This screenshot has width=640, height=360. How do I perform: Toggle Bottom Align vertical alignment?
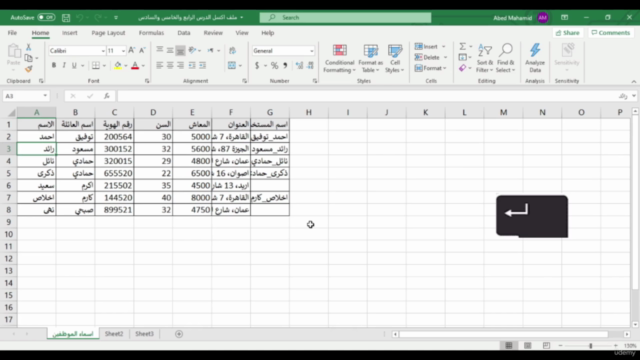[180, 50]
